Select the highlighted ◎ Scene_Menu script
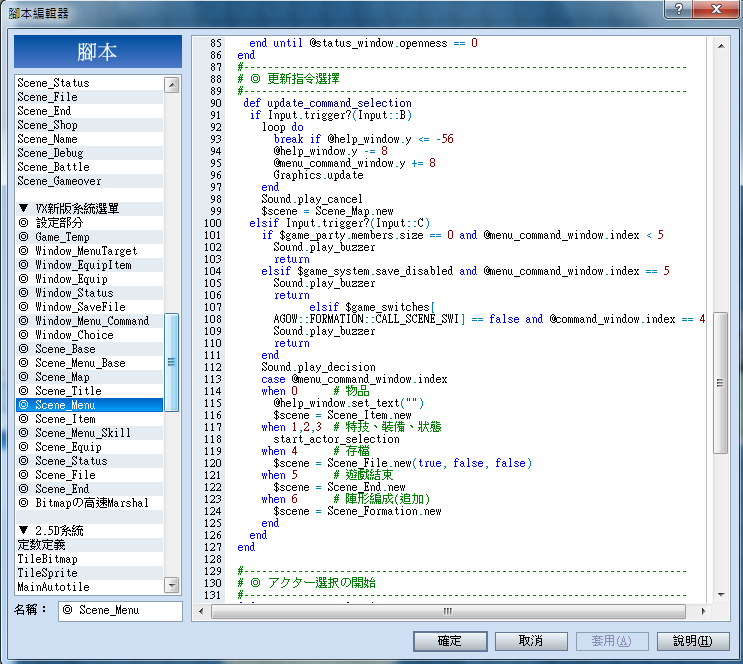This screenshot has width=743, height=664. [90, 405]
